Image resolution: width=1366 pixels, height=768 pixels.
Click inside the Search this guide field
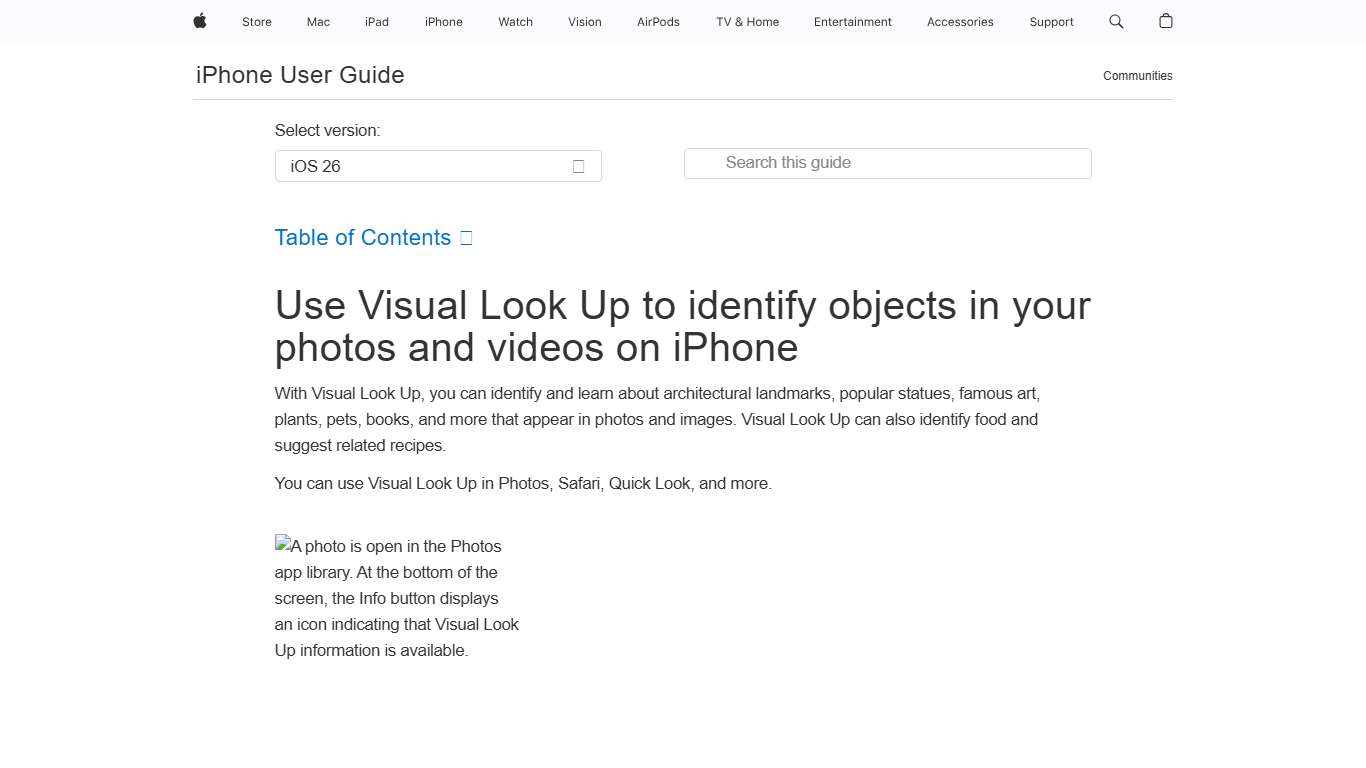coord(886,163)
